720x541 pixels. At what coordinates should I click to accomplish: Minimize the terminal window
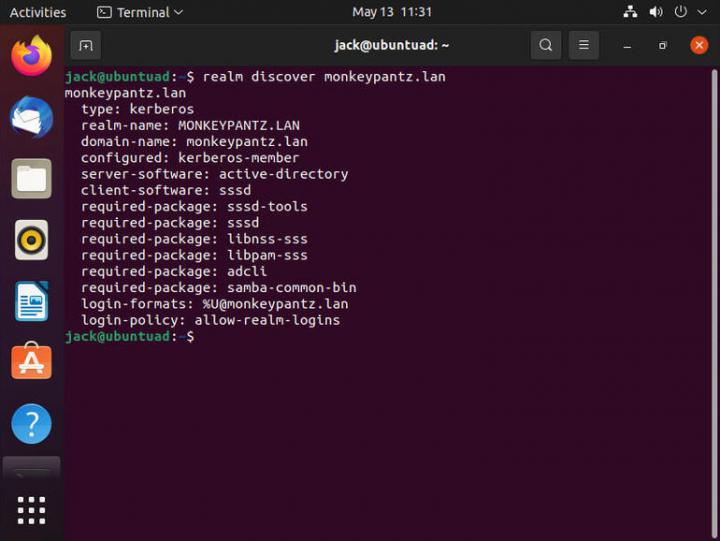tap(626, 46)
